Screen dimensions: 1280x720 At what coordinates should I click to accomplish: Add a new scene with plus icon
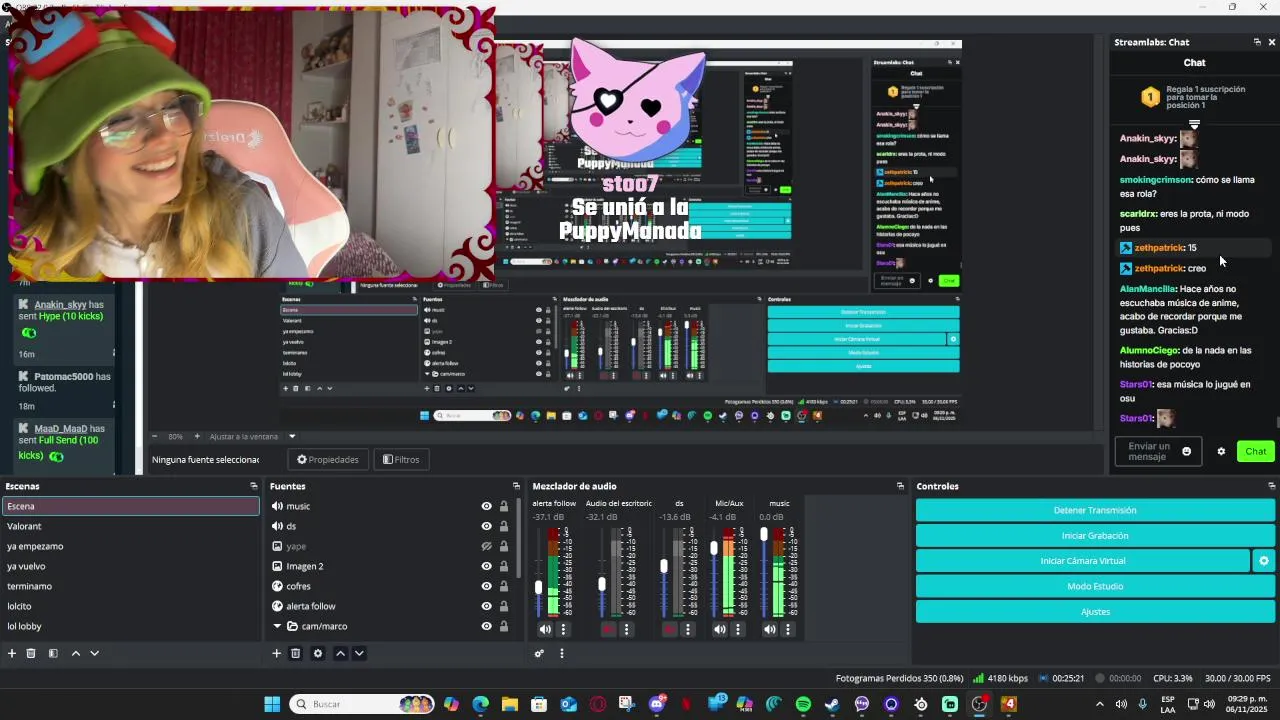click(x=12, y=653)
